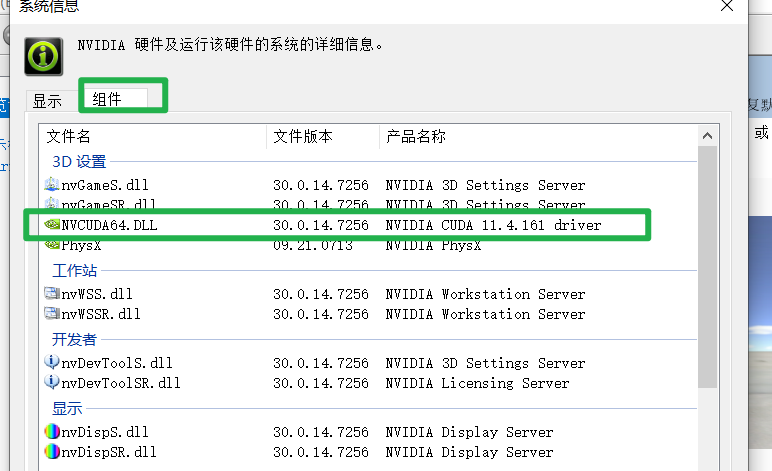Click the scrollbar up arrow
Image resolution: width=772 pixels, height=471 pixels.
[708, 136]
